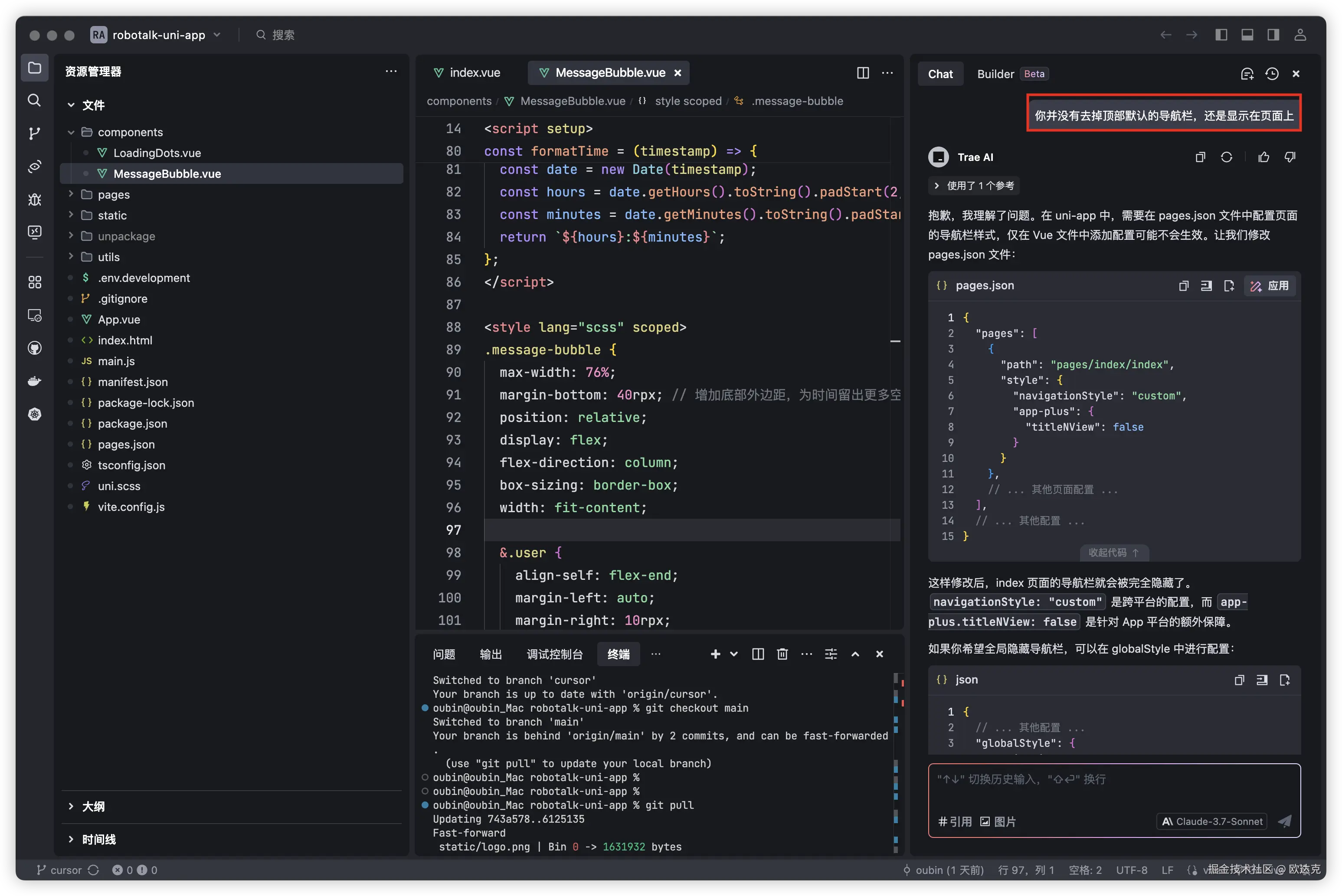The width and height of the screenshot is (1342, 896).
Task: Toggle the right sidebar layout button
Action: [x=1273, y=35]
